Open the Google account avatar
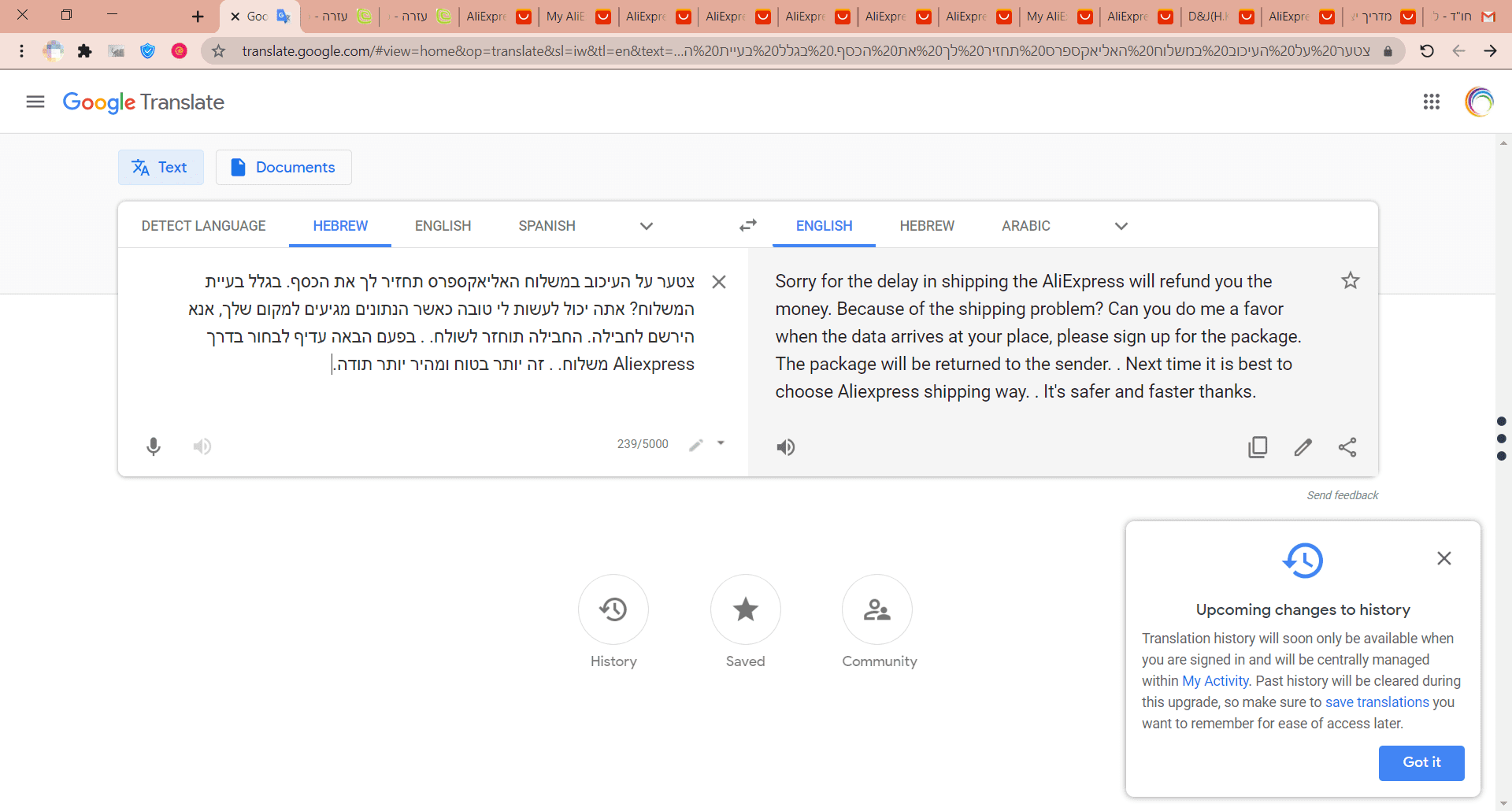 [1479, 102]
